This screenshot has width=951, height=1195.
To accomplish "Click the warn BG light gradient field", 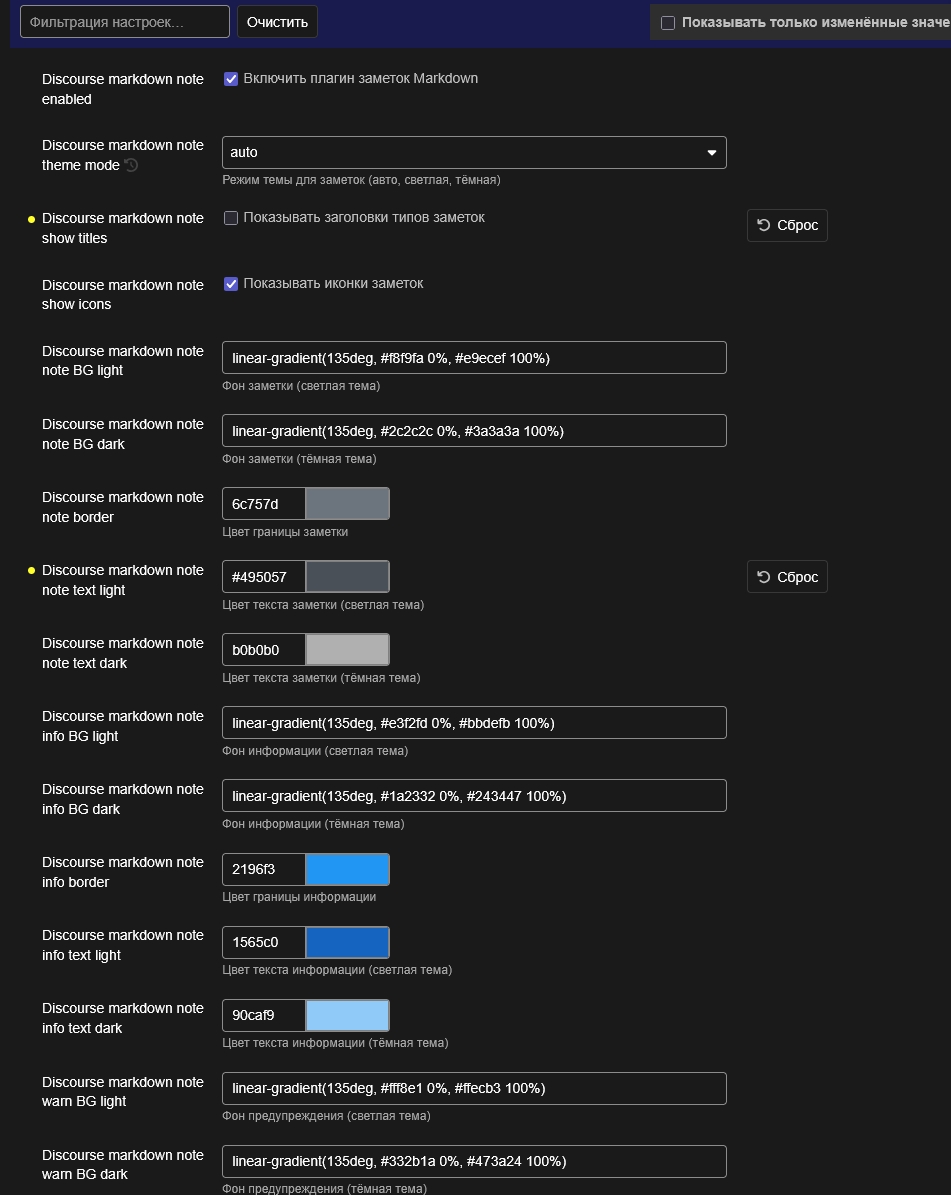I will 474,1088.
